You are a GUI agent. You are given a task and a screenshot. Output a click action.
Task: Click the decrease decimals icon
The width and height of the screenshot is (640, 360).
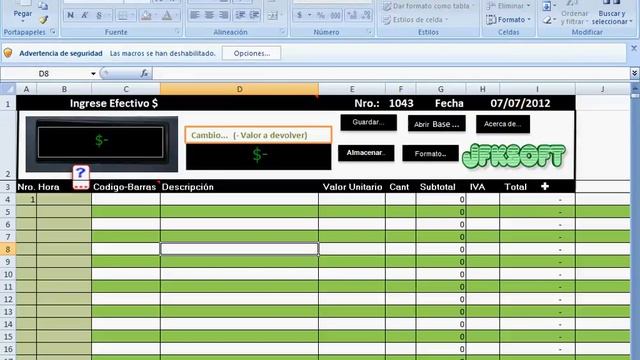(366, 16)
